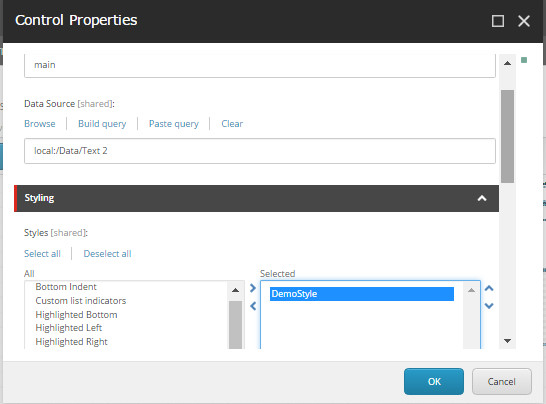Select Highlighted Bottom style
Image resolution: width=546 pixels, height=404 pixels.
(76, 314)
